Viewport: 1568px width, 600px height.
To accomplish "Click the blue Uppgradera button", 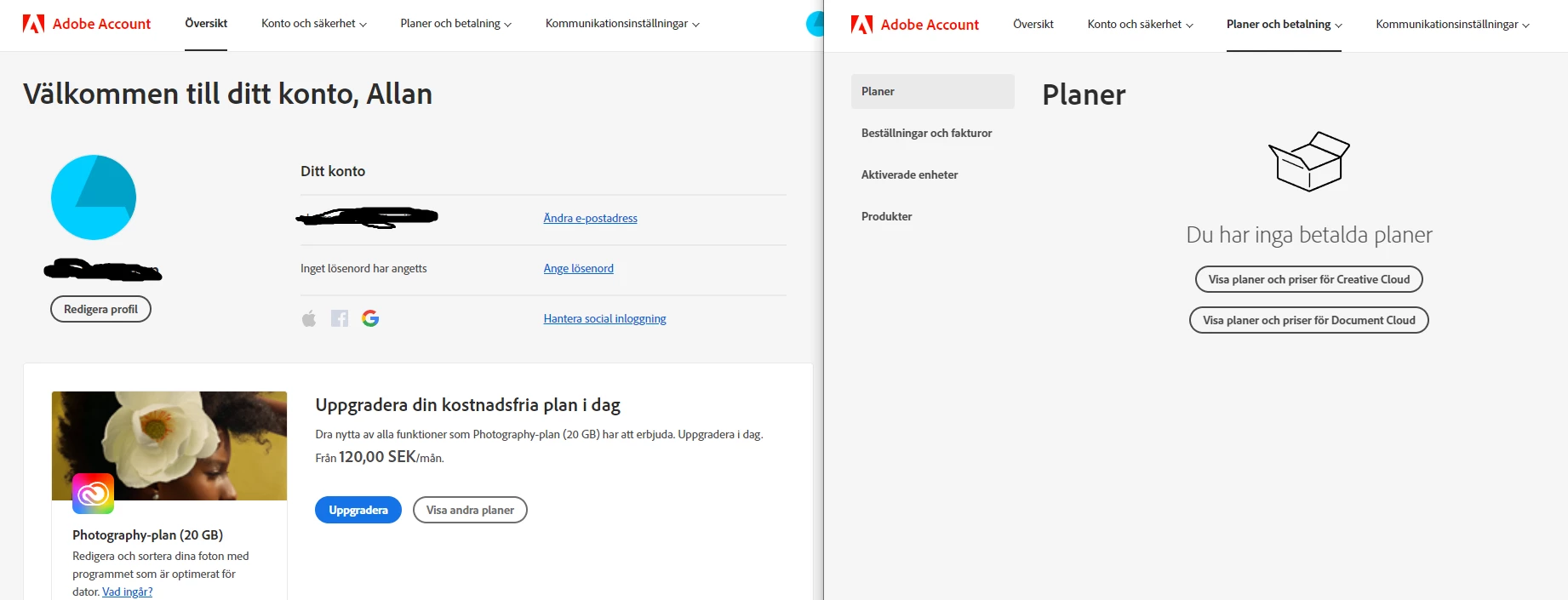I will pyautogui.click(x=358, y=510).
